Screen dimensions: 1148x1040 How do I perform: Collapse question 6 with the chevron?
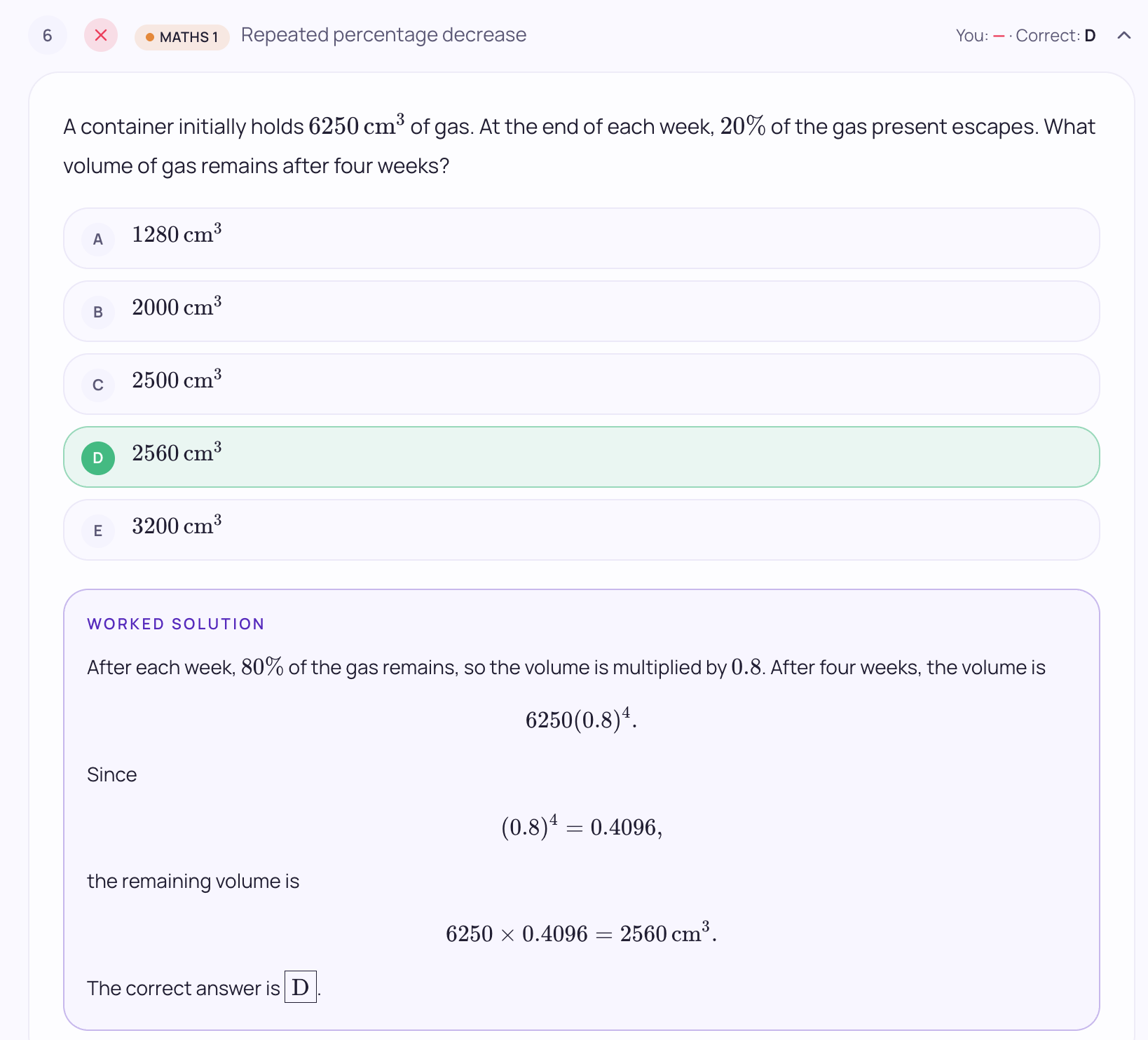(1124, 35)
